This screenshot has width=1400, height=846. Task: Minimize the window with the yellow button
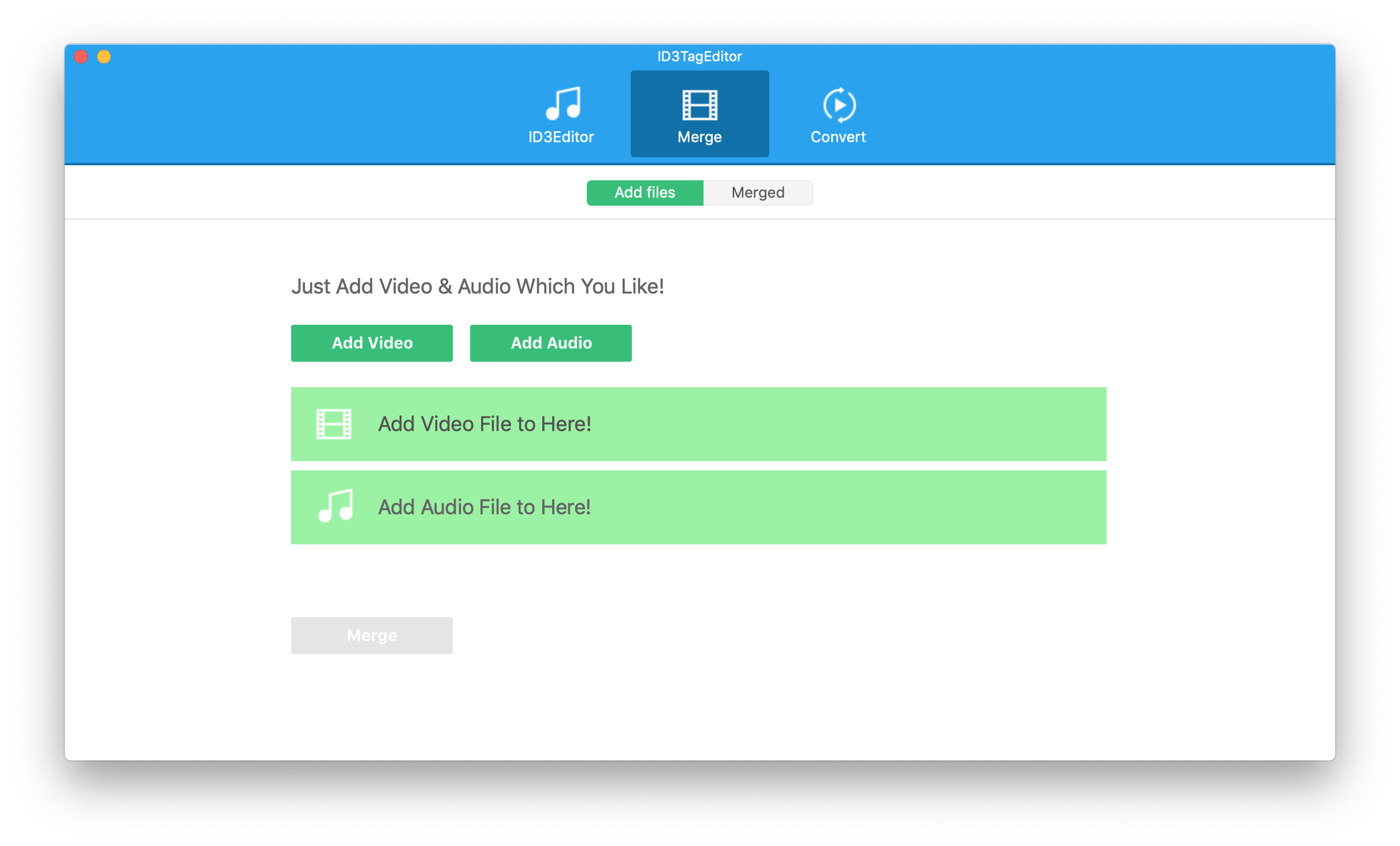click(x=104, y=57)
